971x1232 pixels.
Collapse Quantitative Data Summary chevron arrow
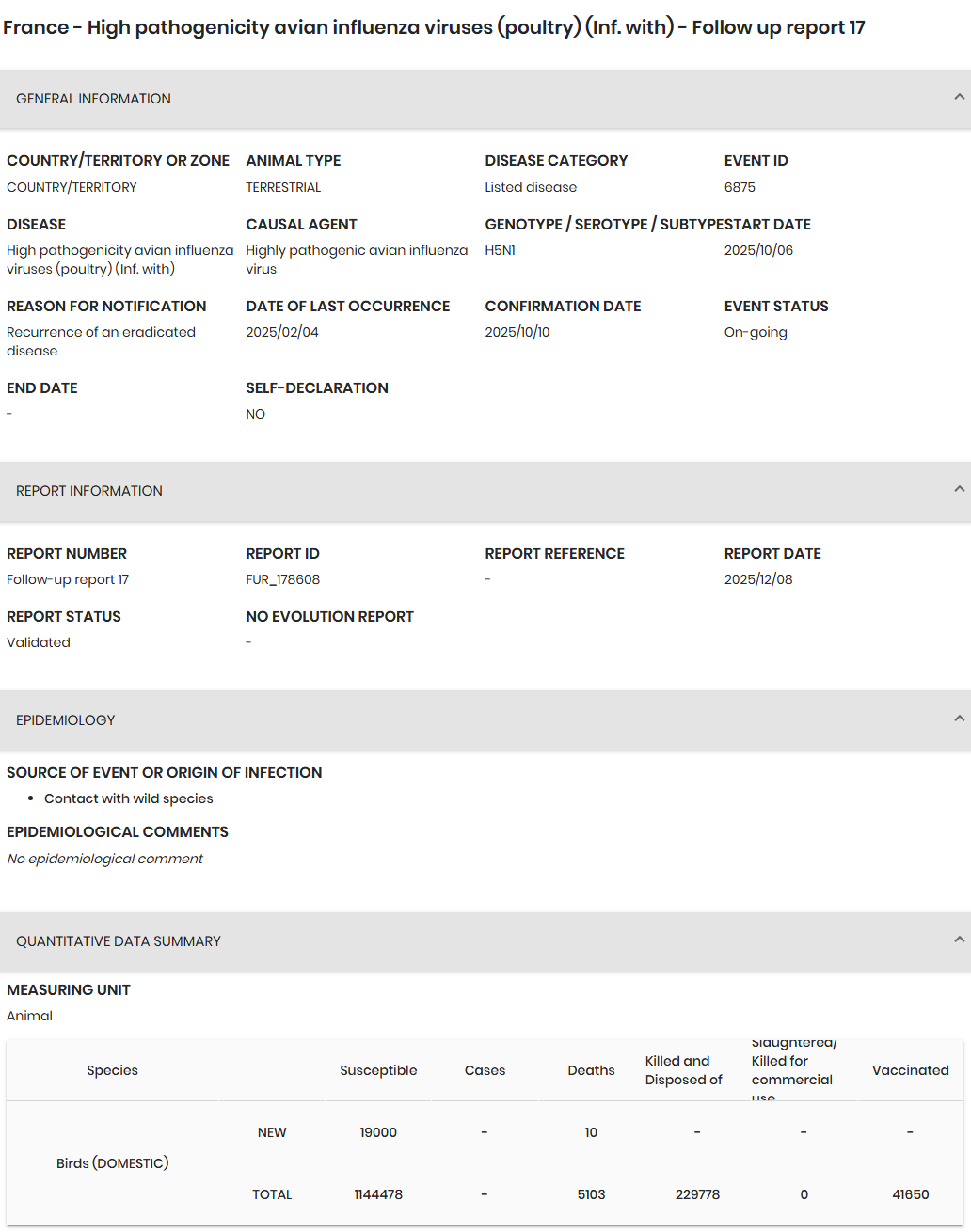tap(959, 940)
